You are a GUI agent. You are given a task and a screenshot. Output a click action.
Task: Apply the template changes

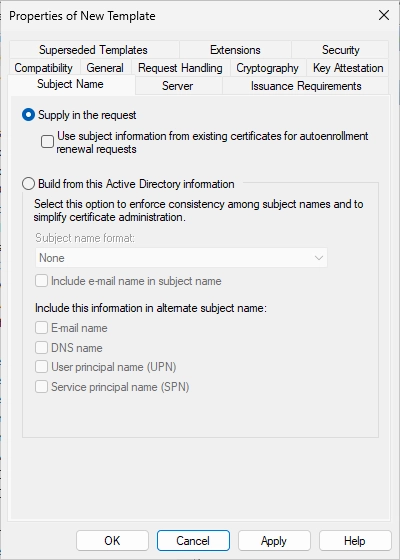click(274, 541)
